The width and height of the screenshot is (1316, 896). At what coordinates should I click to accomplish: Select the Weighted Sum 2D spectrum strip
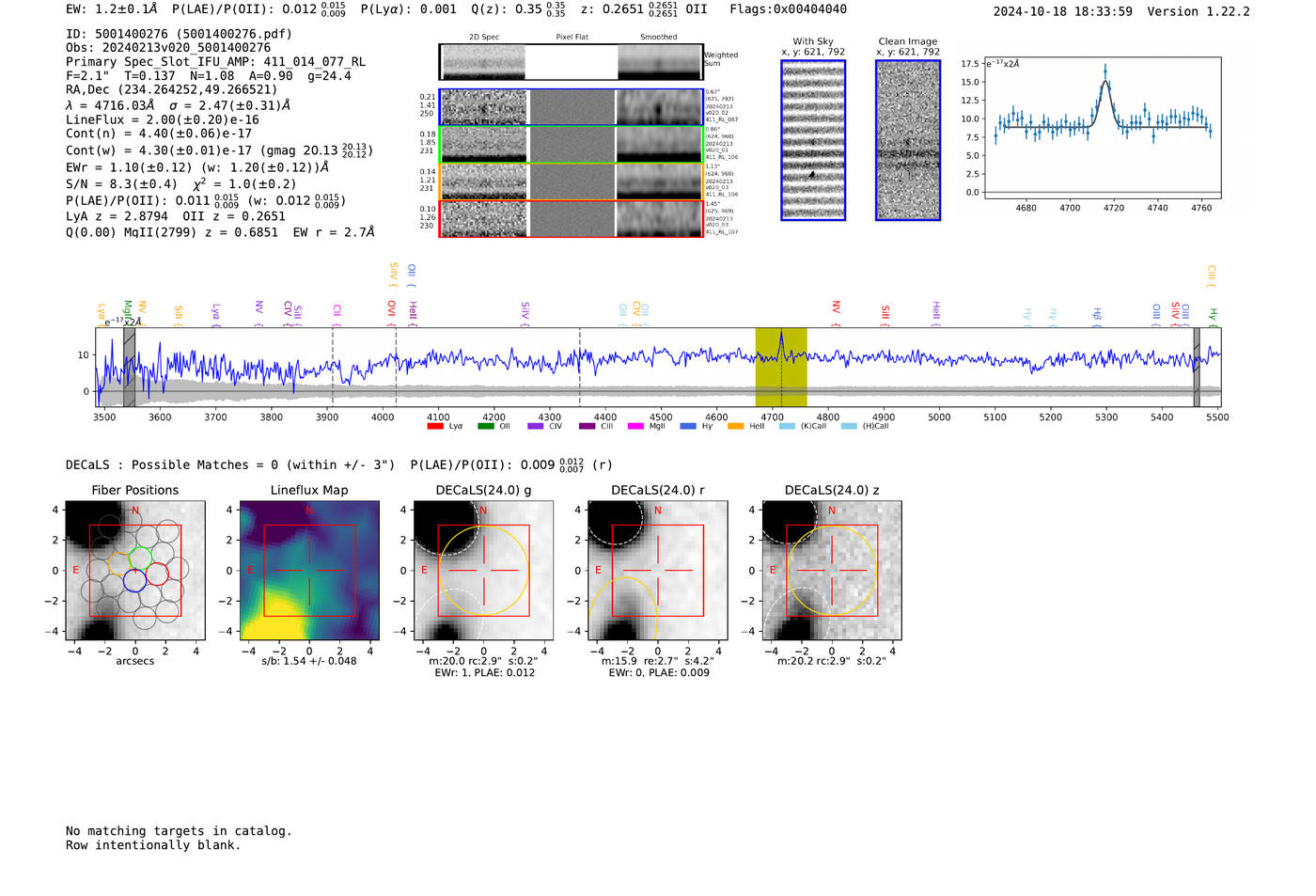tap(571, 61)
